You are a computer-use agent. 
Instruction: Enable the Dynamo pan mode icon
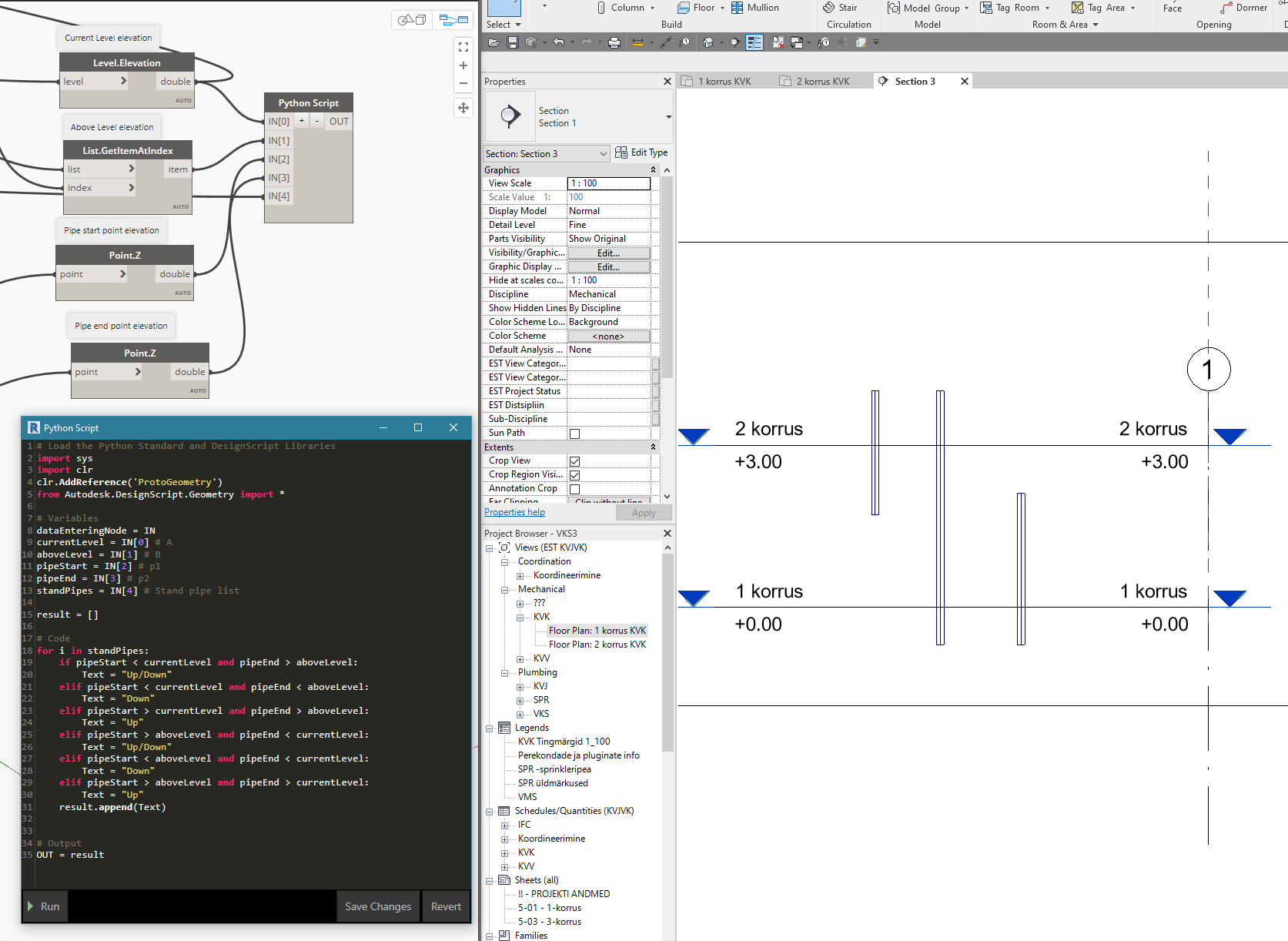pos(463,108)
